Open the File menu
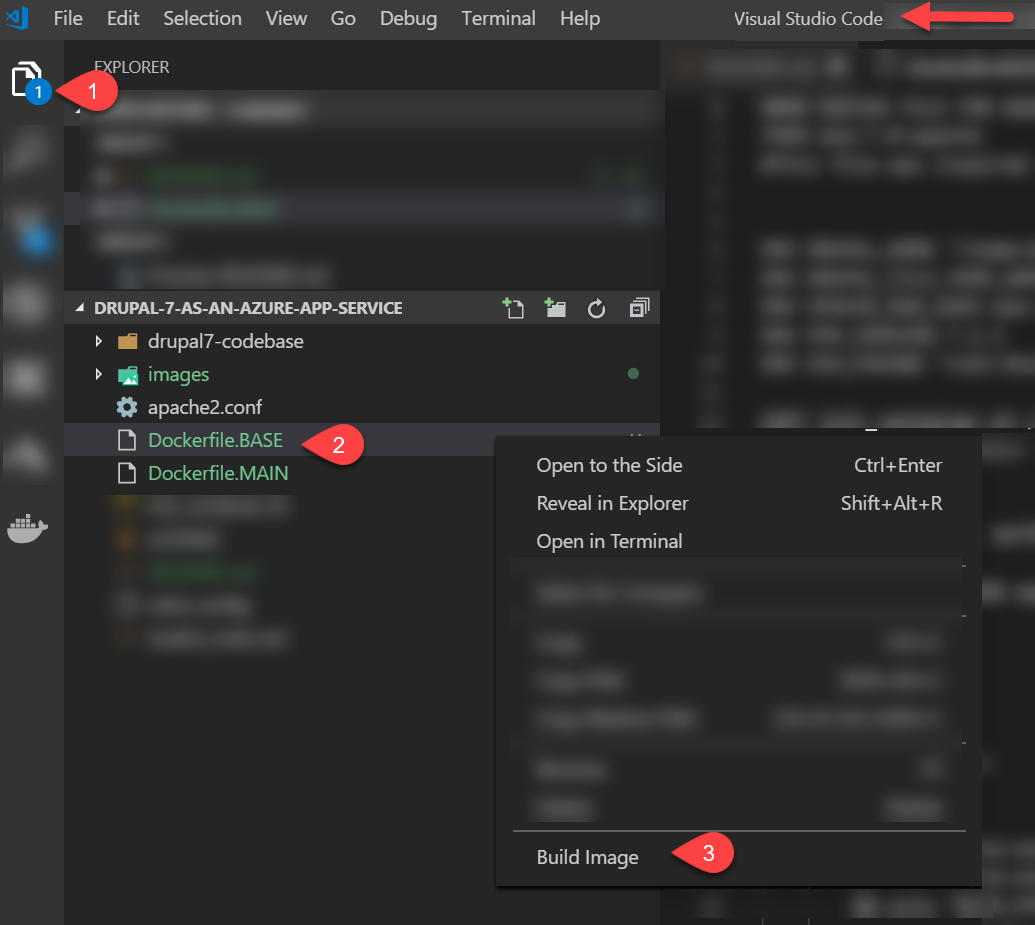Viewport: 1035px width, 925px height. coord(68,18)
